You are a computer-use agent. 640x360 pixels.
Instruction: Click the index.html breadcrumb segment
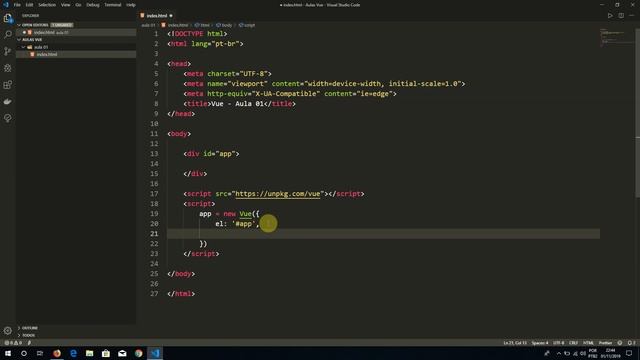pyautogui.click(x=175, y=25)
